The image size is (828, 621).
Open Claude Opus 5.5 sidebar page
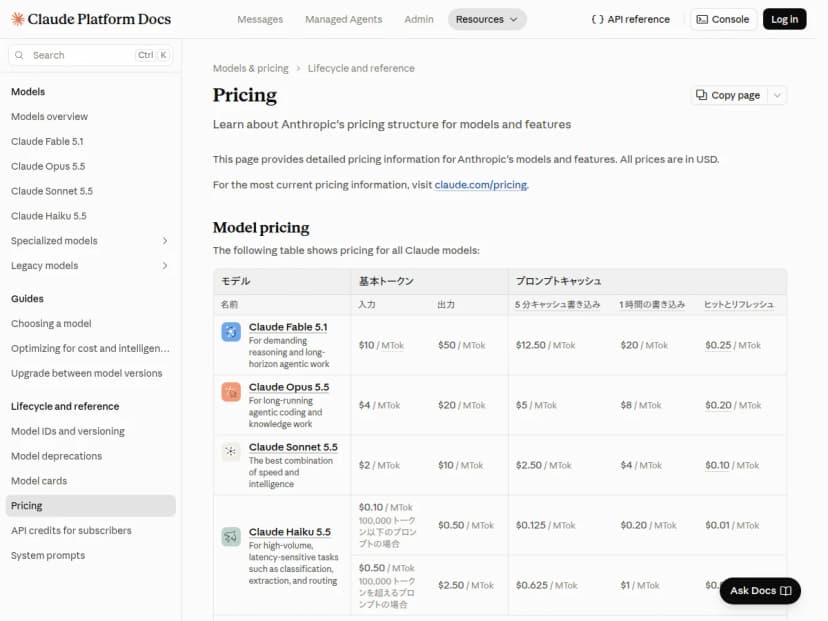coord(48,166)
